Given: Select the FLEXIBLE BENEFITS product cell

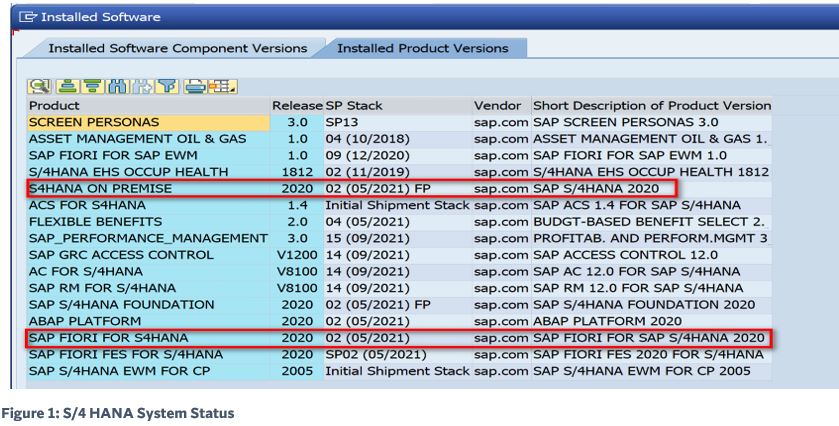Looking at the screenshot, I should click(x=148, y=222).
